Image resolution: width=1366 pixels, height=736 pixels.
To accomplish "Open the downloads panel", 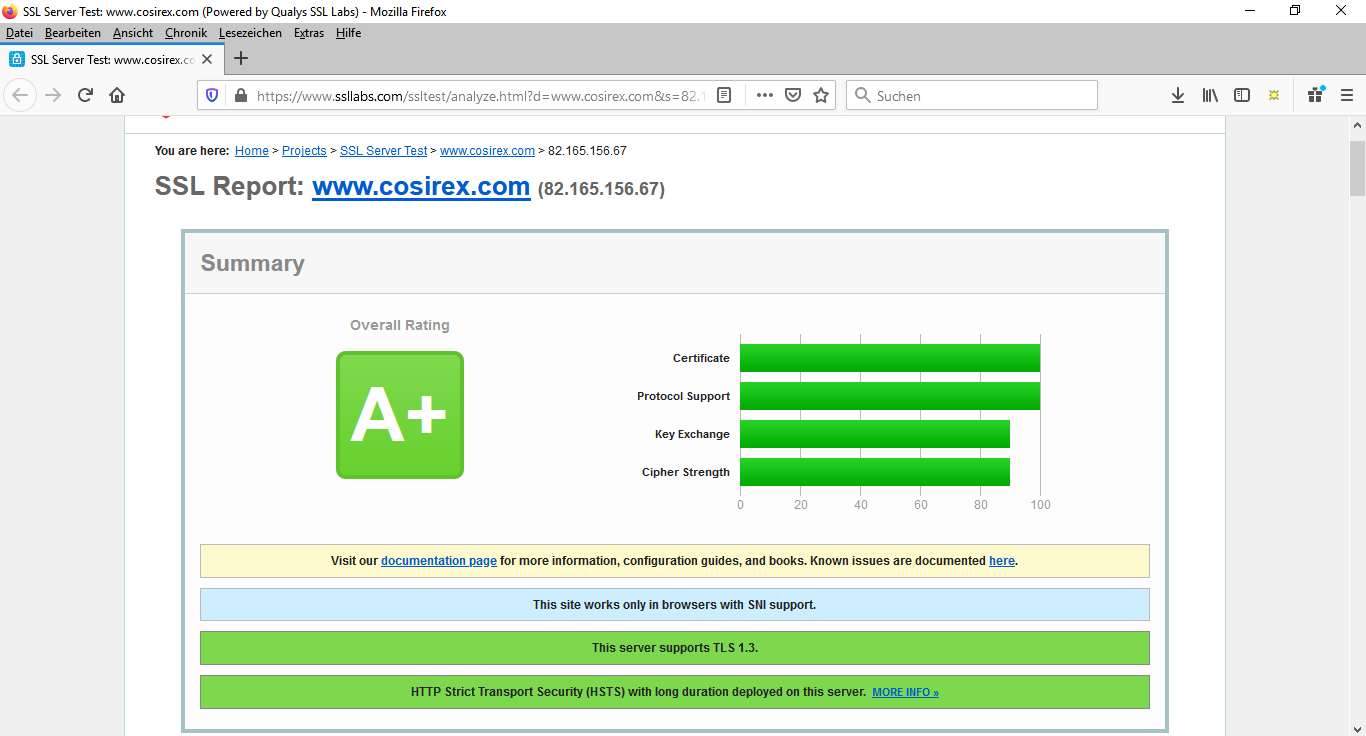I will pyautogui.click(x=1178, y=95).
